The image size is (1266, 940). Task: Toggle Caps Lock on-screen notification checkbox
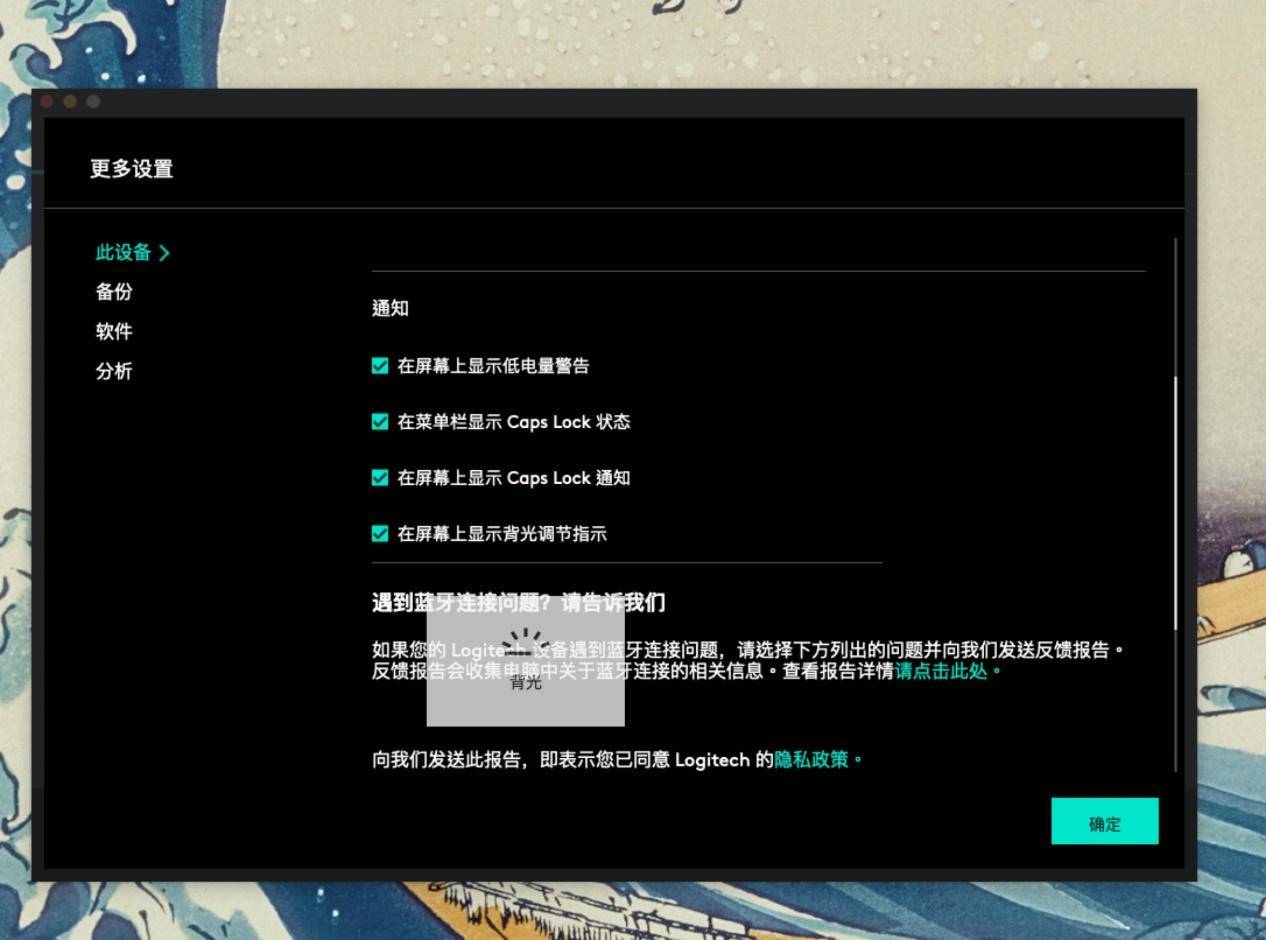point(380,478)
